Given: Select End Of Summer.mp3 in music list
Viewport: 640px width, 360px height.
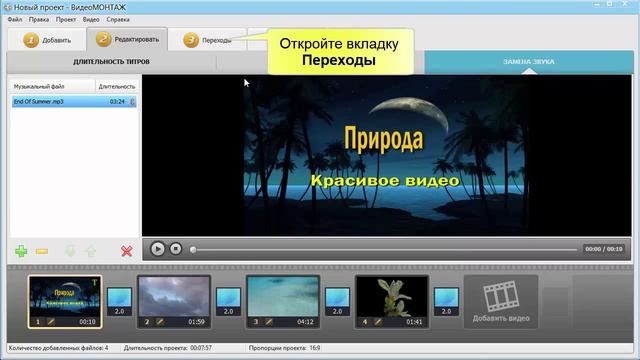Looking at the screenshot, I should [x=74, y=102].
